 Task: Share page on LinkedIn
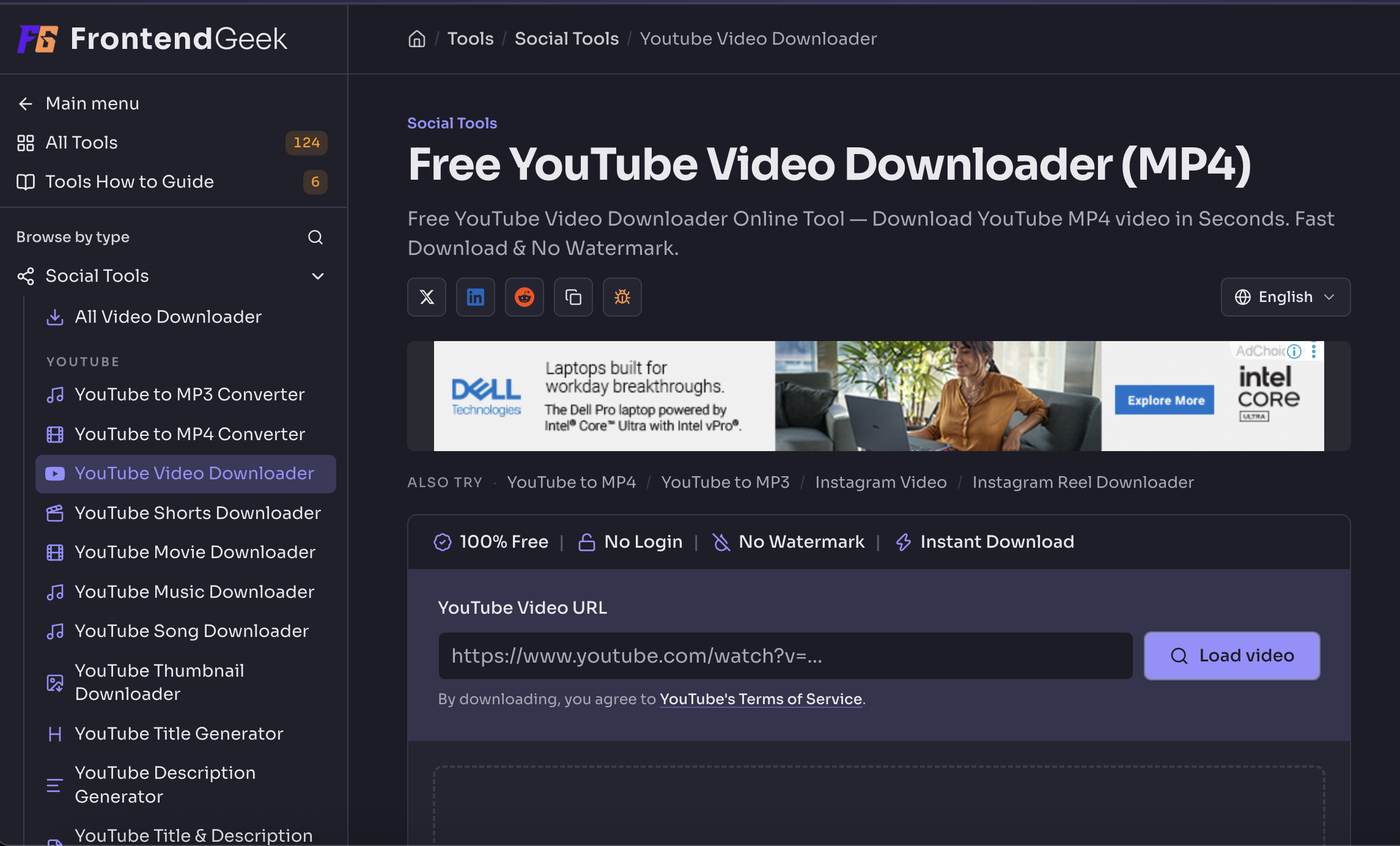coord(476,297)
